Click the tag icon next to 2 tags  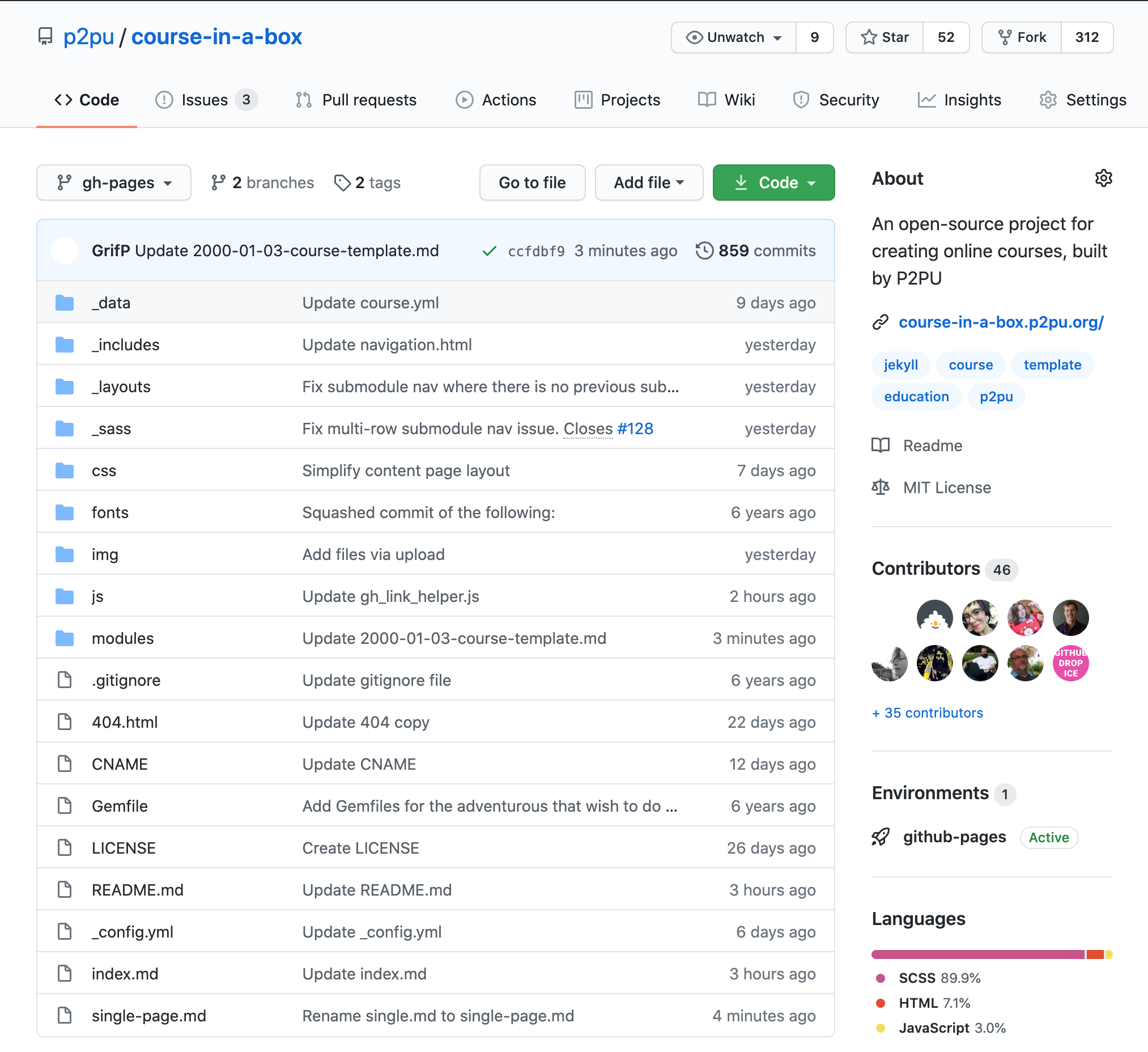343,183
